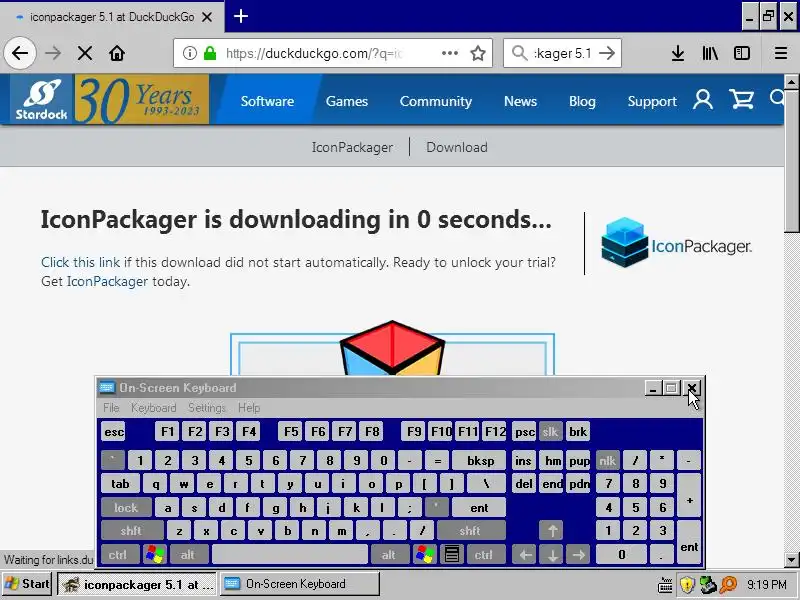Follow the IconPackager link in Get IconPackager today
The image size is (800, 600).
click(107, 282)
